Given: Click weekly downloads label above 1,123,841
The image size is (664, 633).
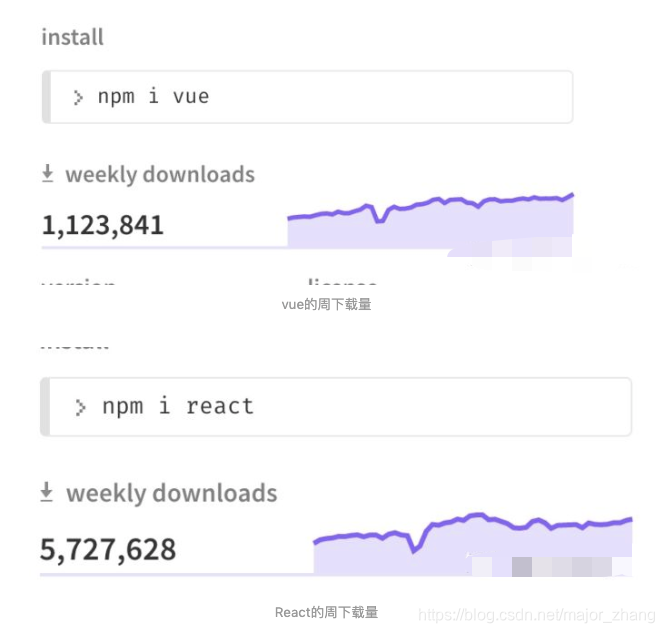Looking at the screenshot, I should [160, 175].
